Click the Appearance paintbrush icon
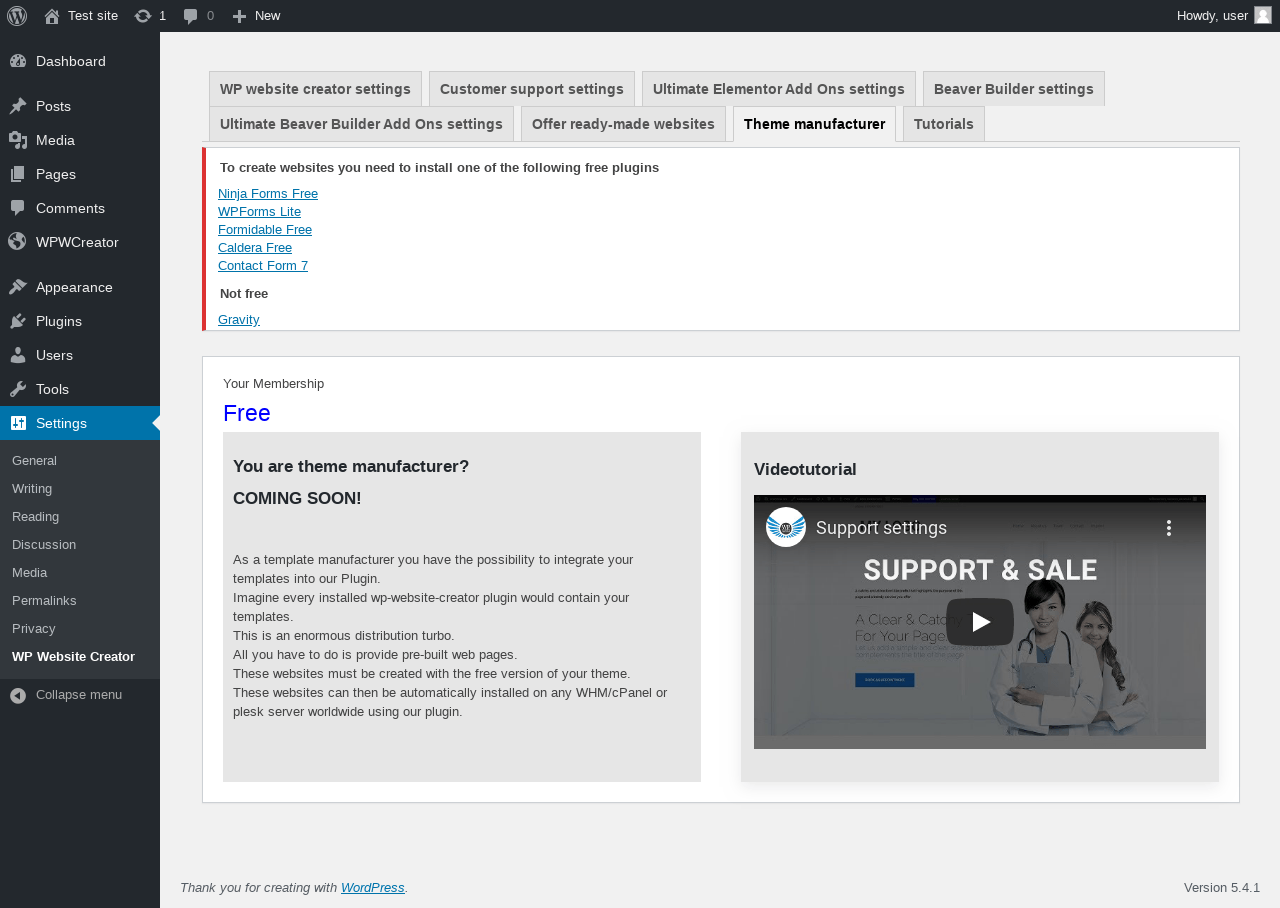 click(x=18, y=287)
